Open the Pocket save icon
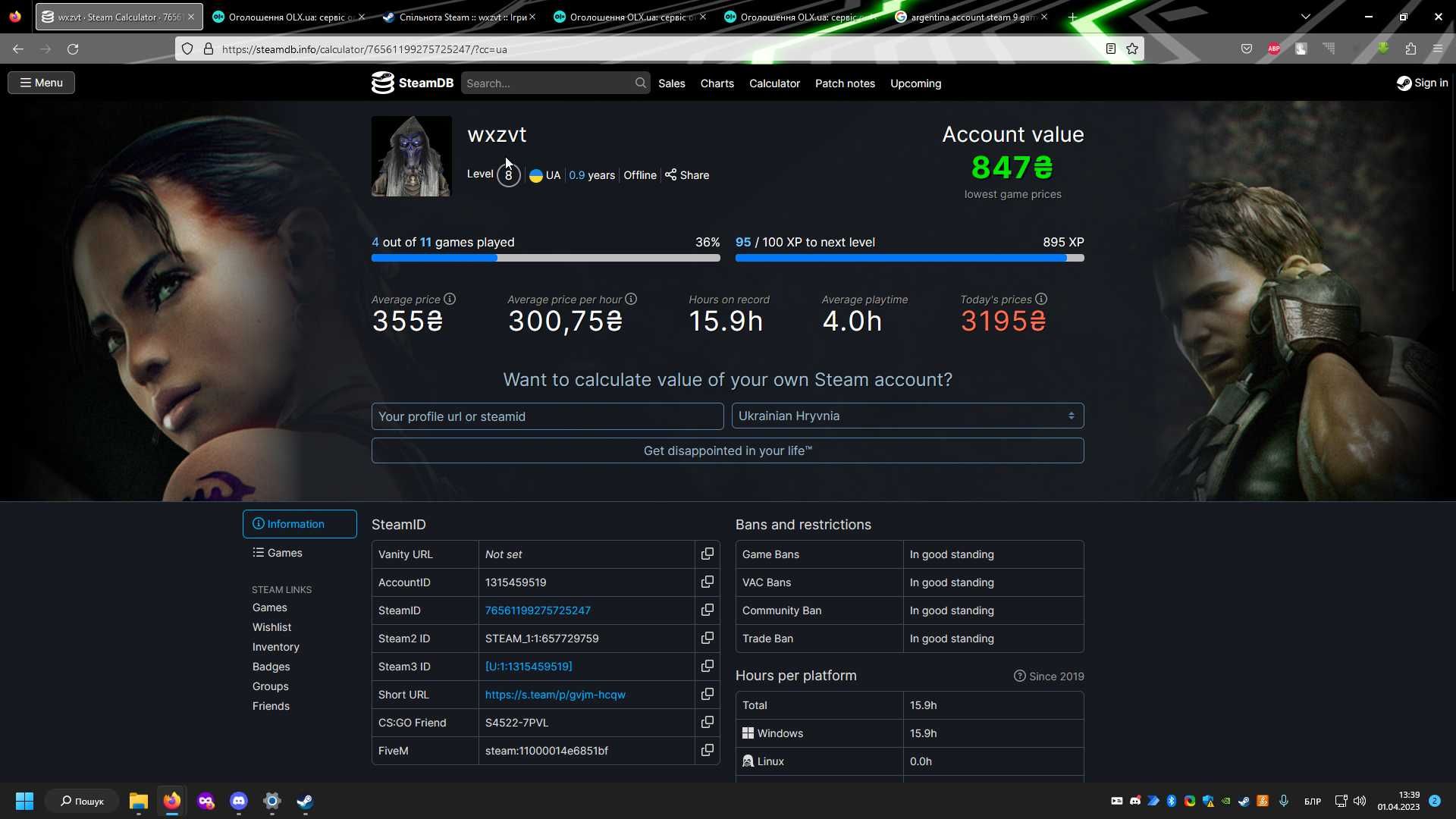 (1247, 49)
